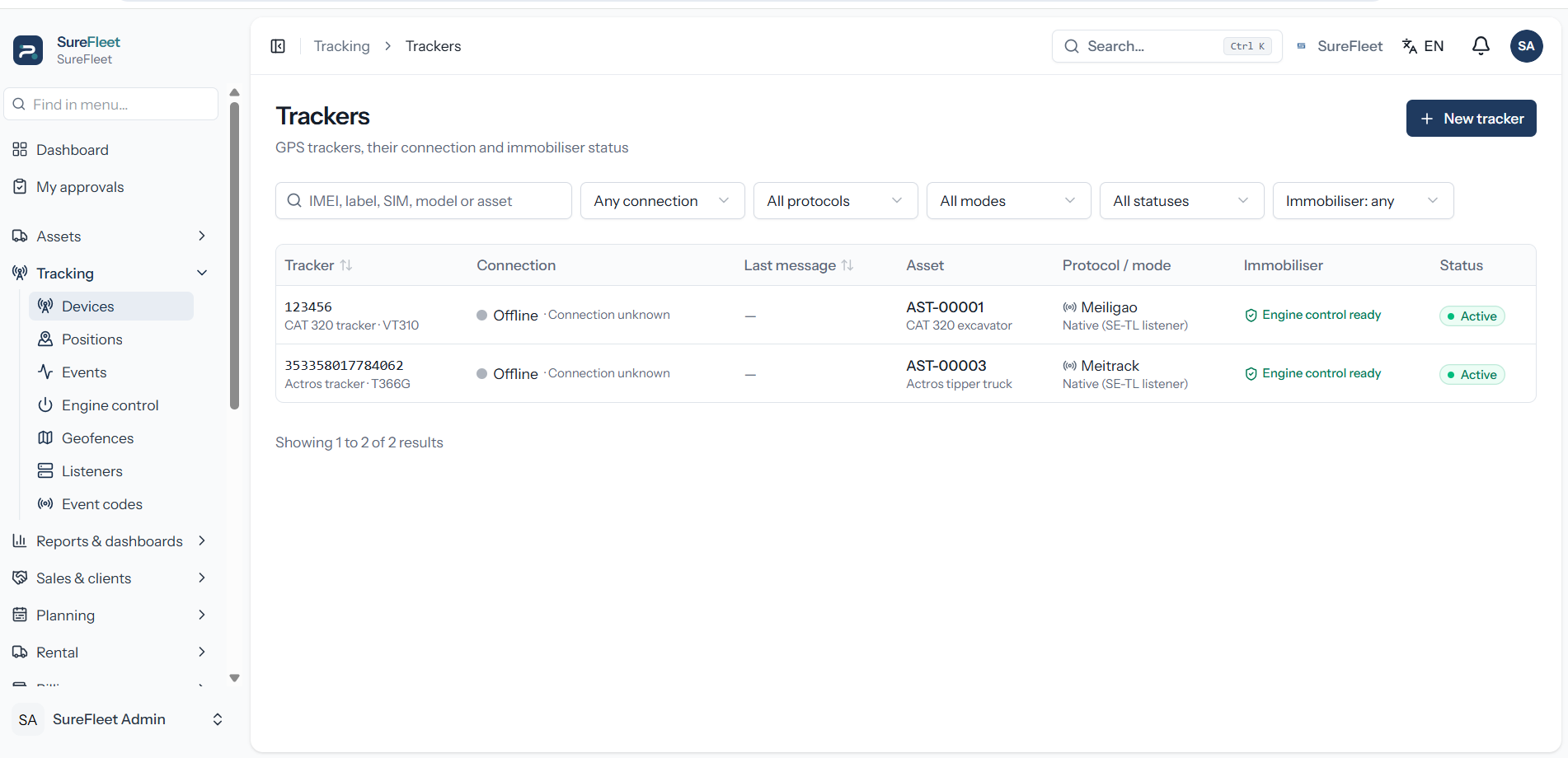Click the global Search box
1568x758 pixels.
1167,46
